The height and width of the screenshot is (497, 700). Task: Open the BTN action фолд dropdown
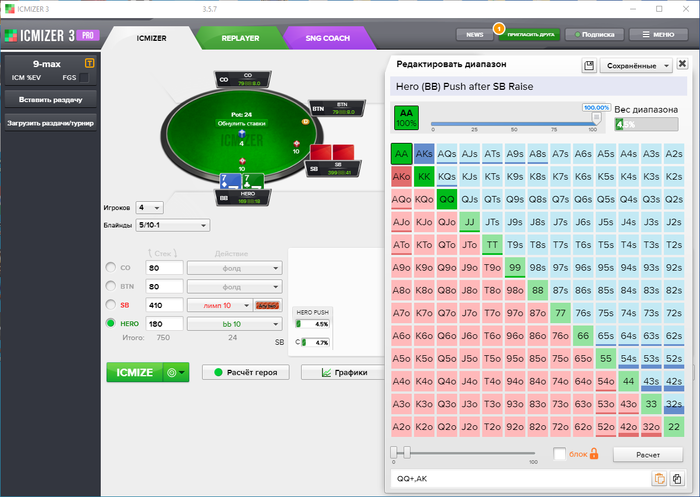tap(234, 287)
